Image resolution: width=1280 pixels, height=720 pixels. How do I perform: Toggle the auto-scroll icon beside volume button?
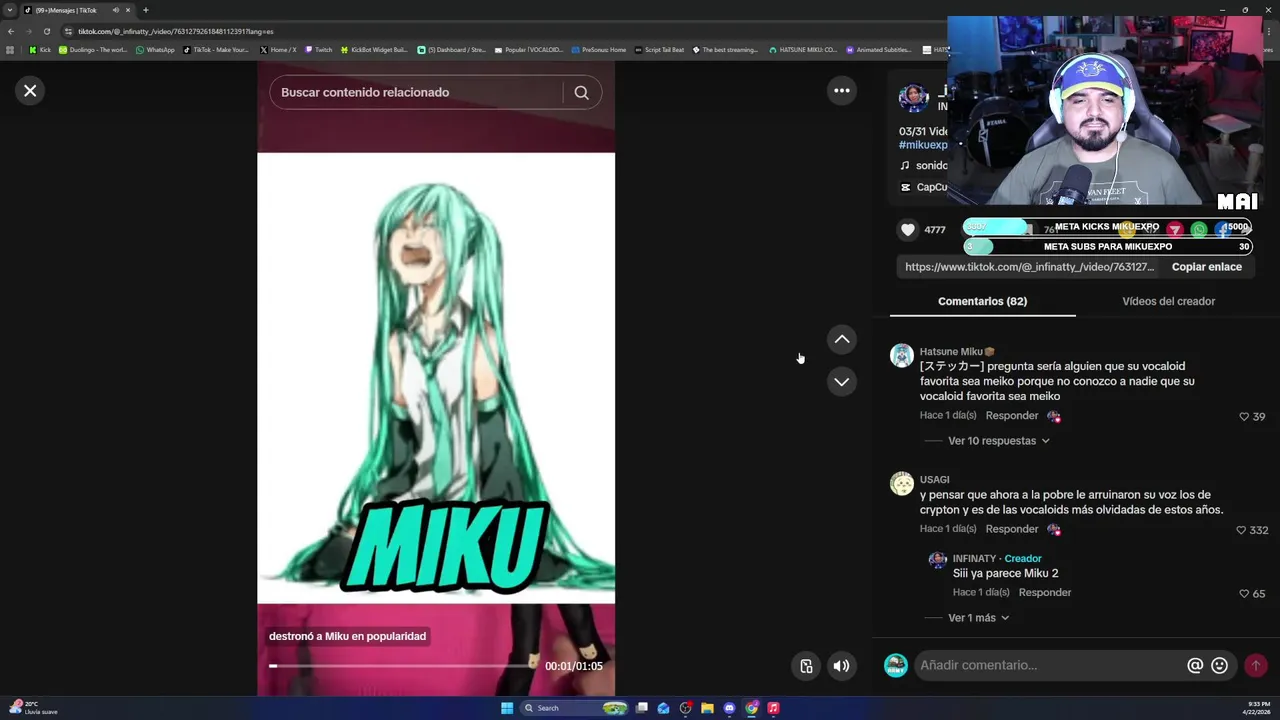pos(806,666)
